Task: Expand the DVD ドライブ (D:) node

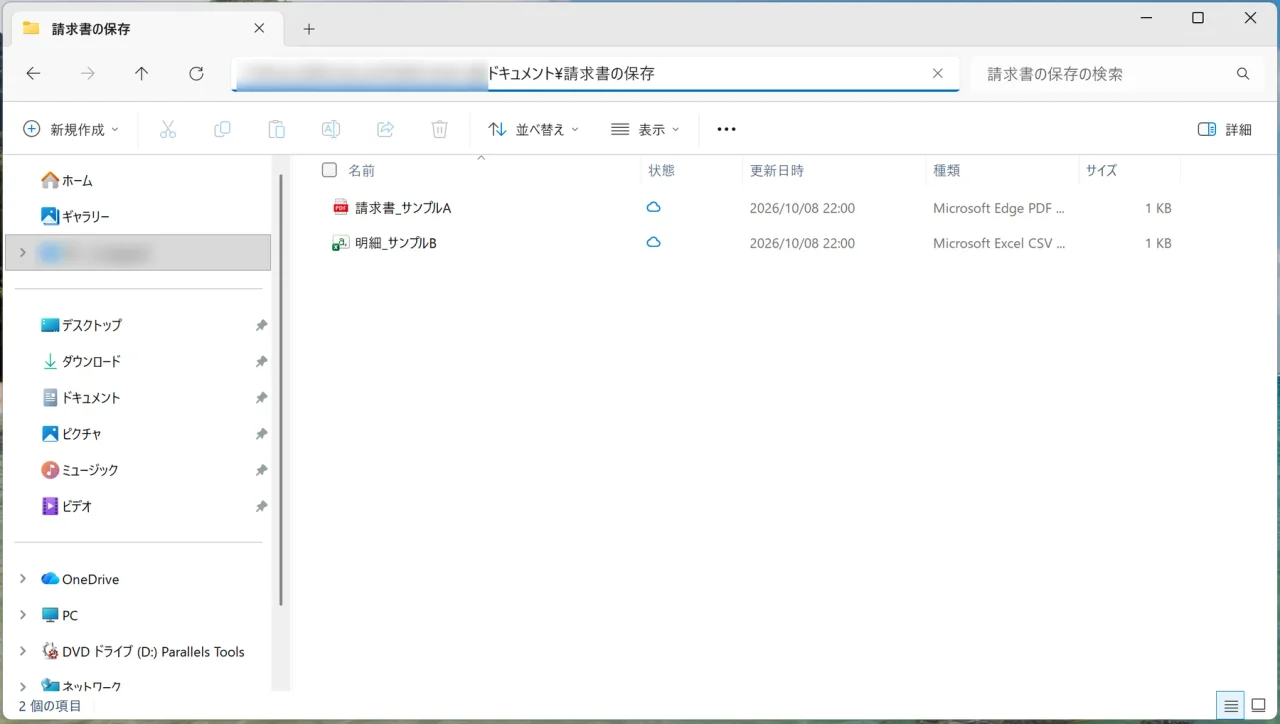Action: [23, 651]
